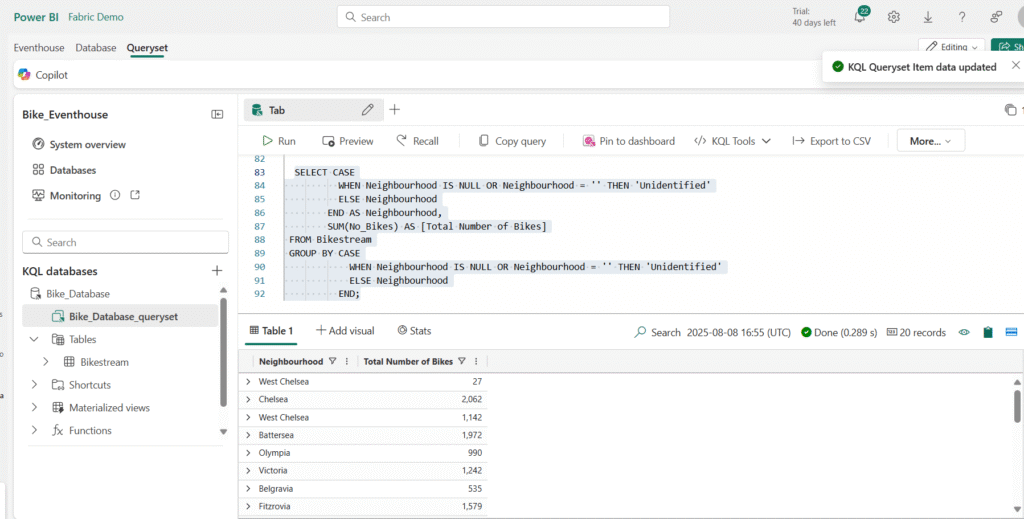Open Neighbourhood column options menu
This screenshot has height=519, width=1024.
[x=347, y=361]
